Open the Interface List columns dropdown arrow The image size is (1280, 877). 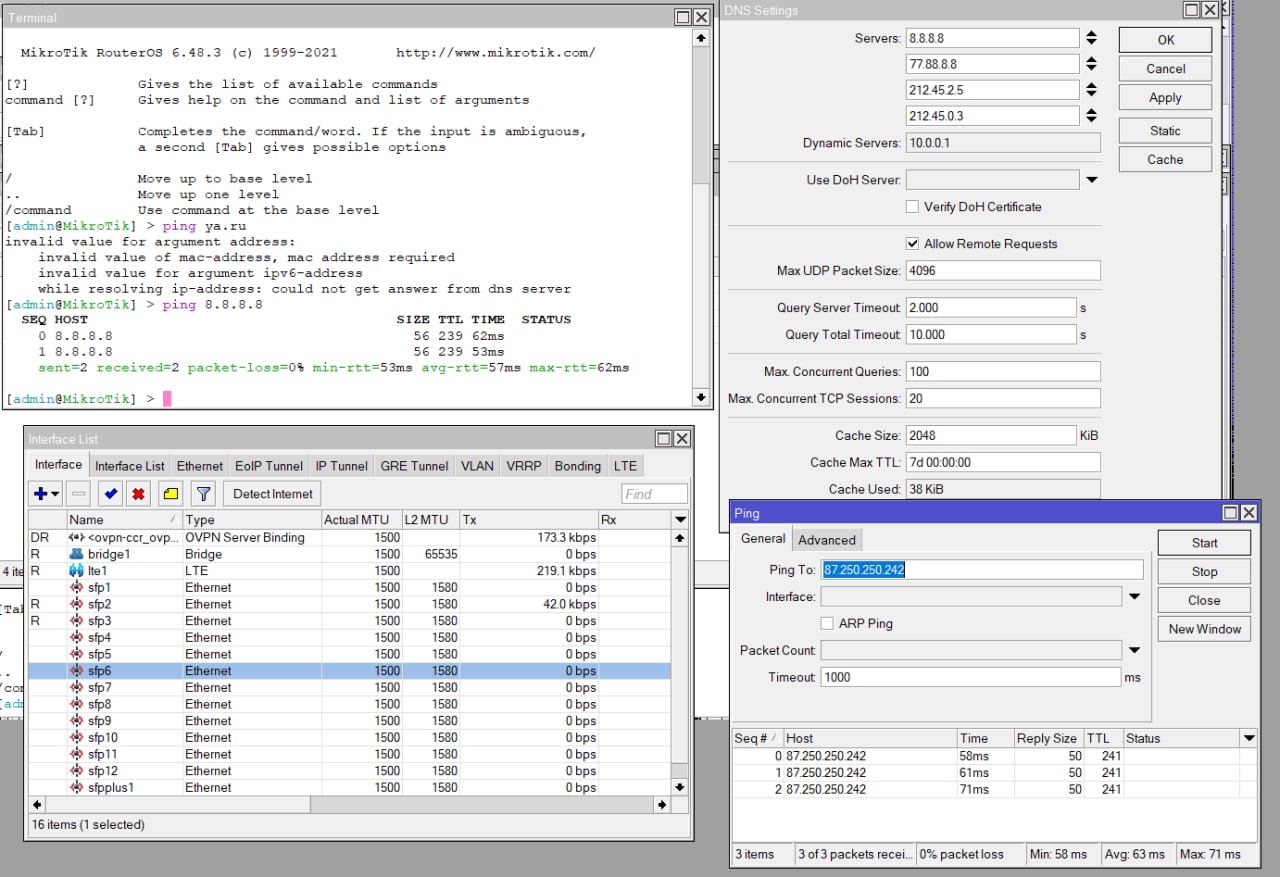pos(680,520)
